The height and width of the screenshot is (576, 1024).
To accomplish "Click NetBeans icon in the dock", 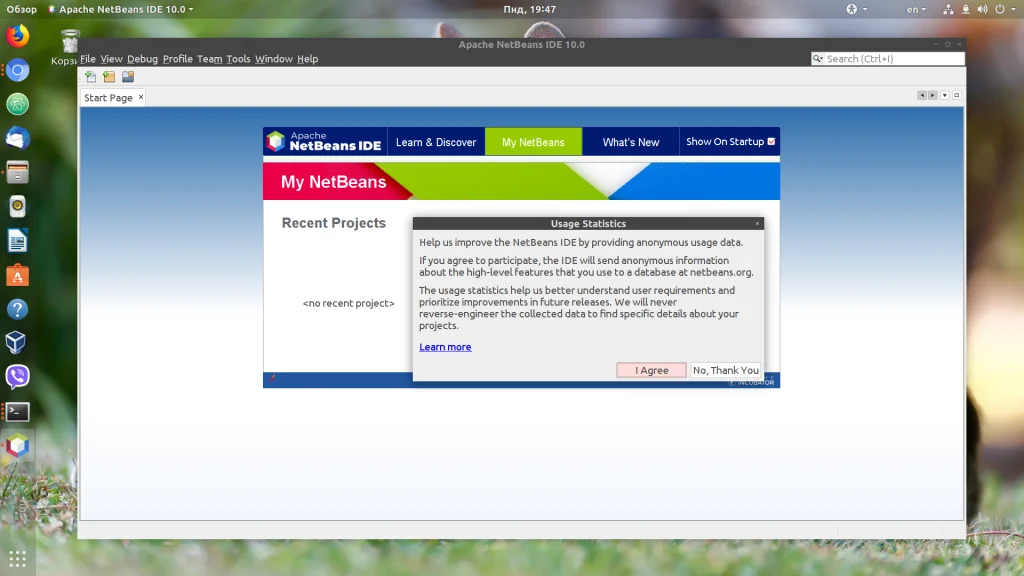I will click(x=18, y=445).
